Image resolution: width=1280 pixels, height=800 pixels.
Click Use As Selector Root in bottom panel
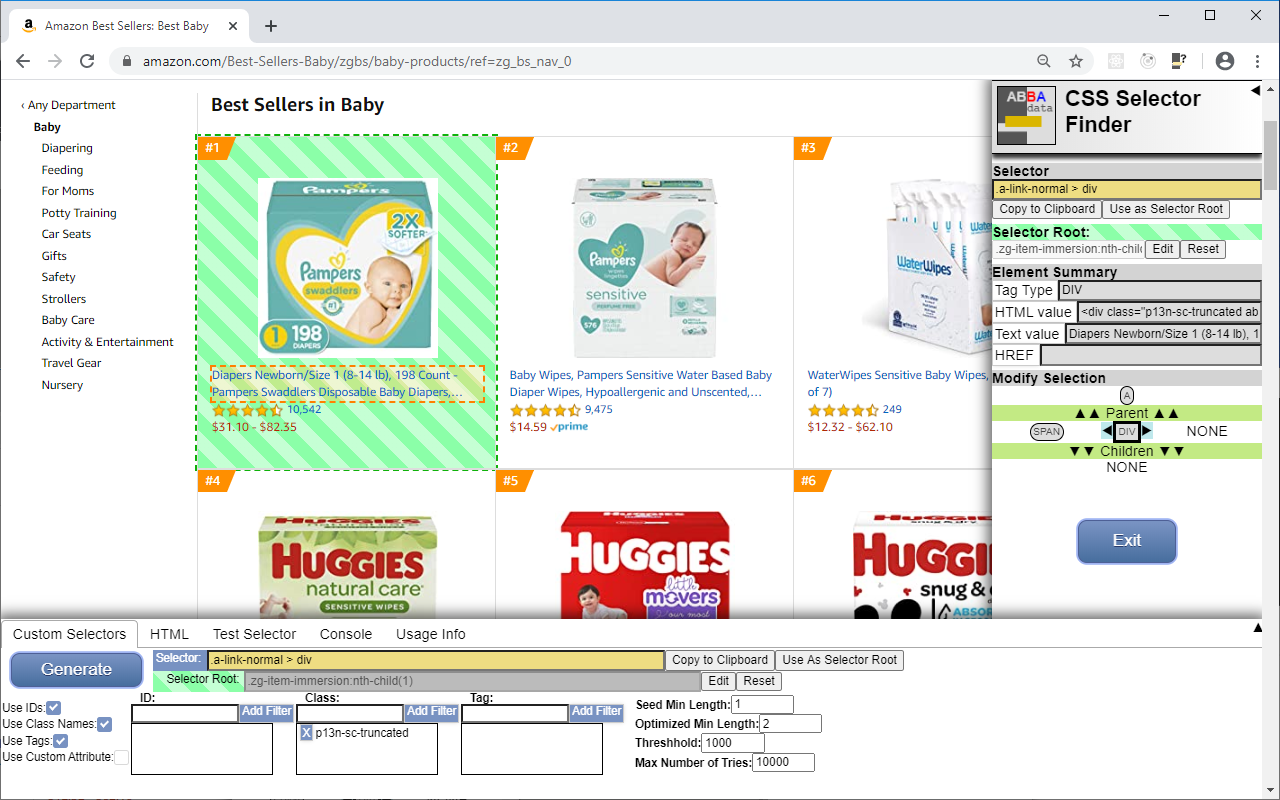840,660
